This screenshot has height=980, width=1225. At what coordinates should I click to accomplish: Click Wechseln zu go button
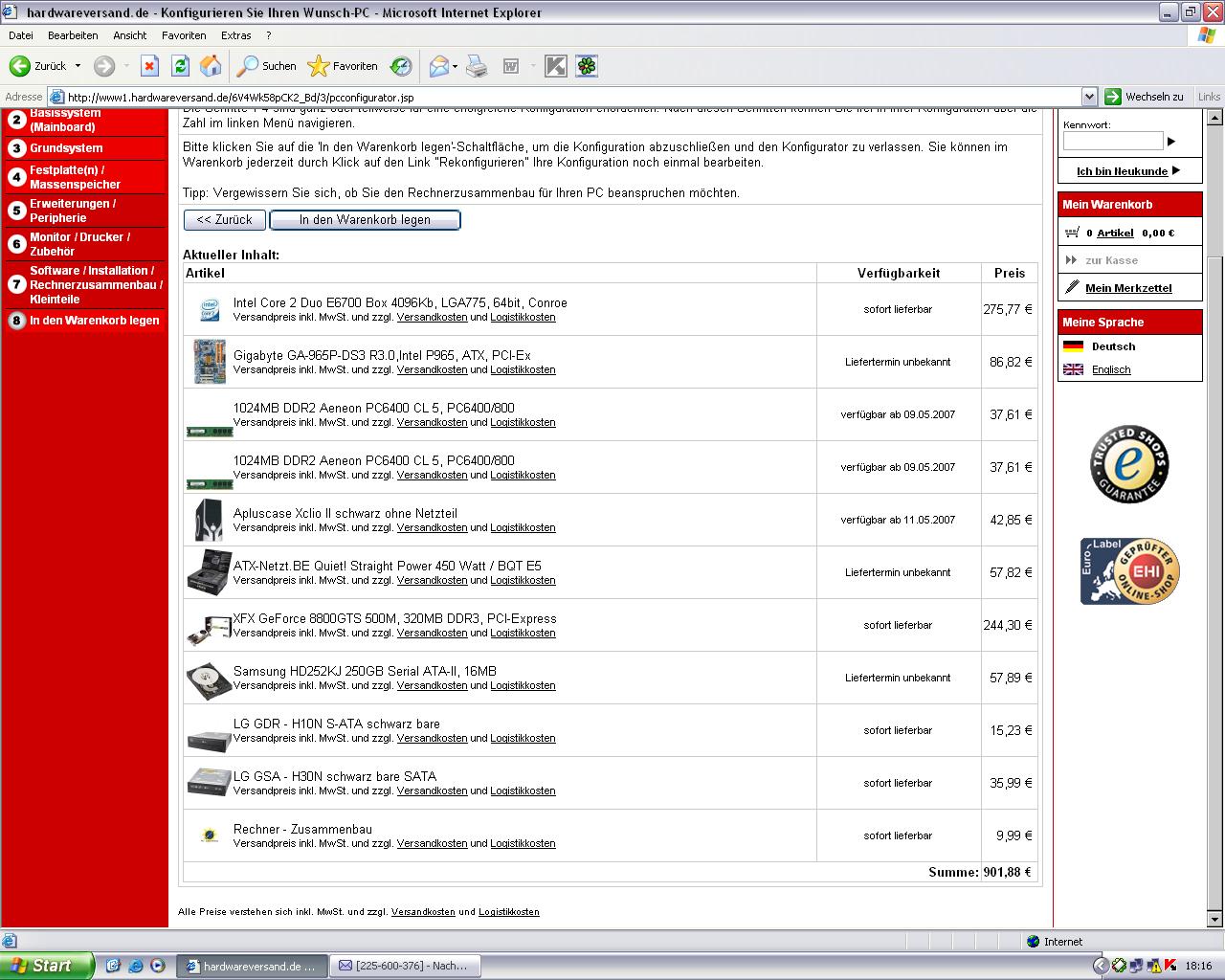(x=1144, y=97)
